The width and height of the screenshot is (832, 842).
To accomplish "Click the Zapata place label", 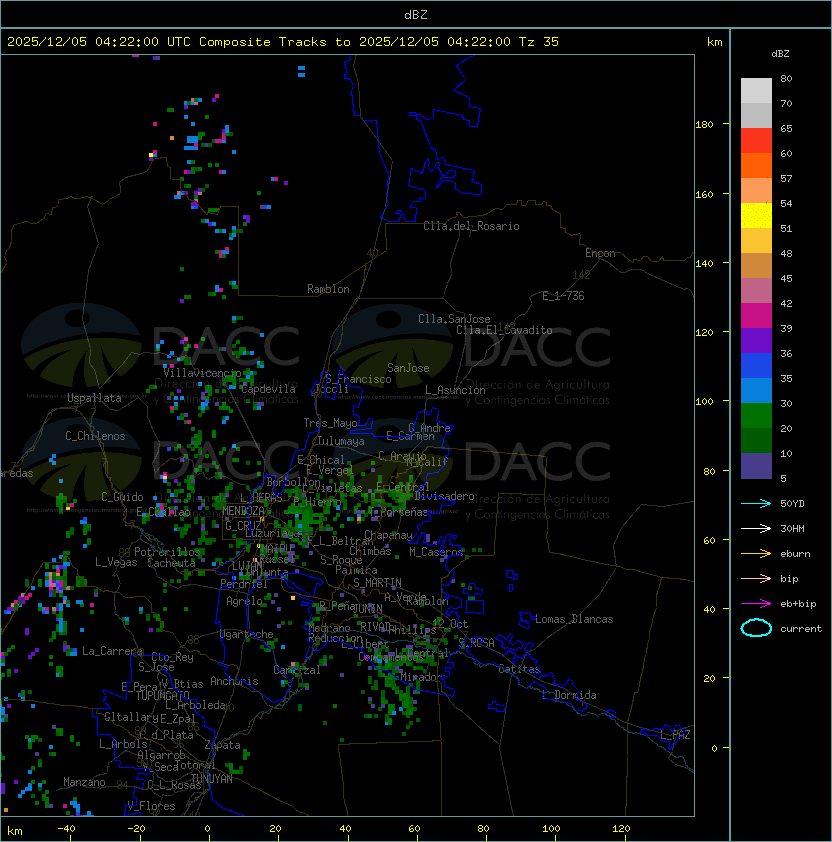I will [x=222, y=745].
